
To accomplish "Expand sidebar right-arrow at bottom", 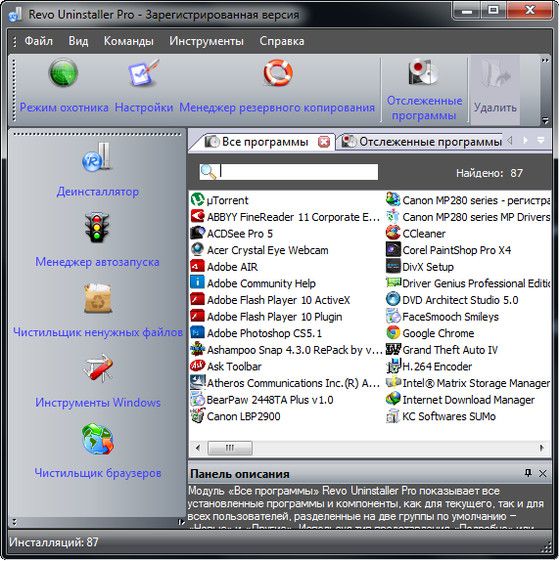I will coord(181,522).
